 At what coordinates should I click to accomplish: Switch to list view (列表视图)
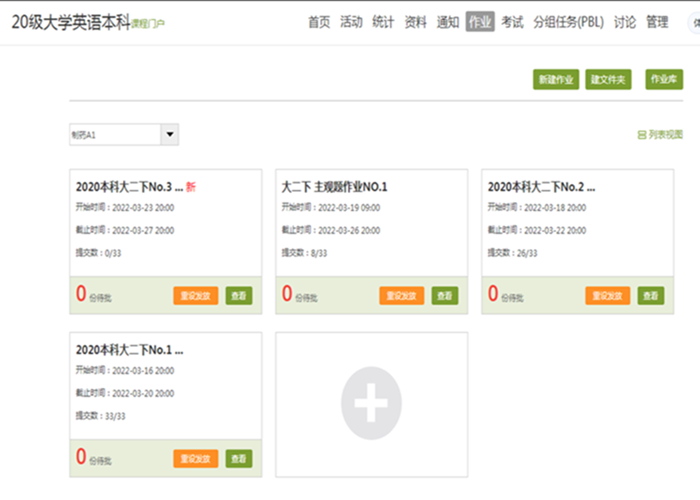(x=659, y=134)
